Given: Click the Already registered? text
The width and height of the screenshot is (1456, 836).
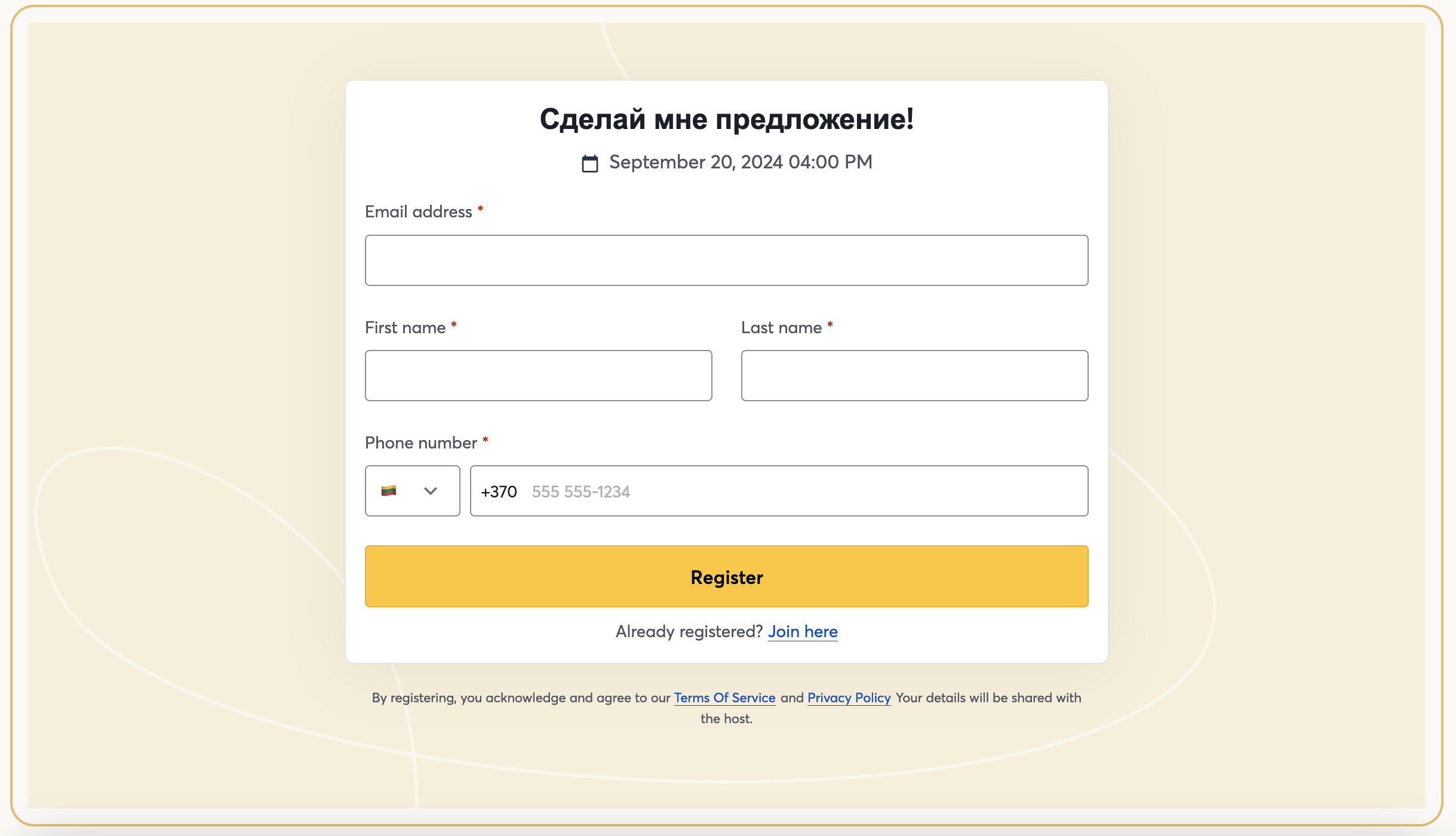Looking at the screenshot, I should click(x=689, y=632).
